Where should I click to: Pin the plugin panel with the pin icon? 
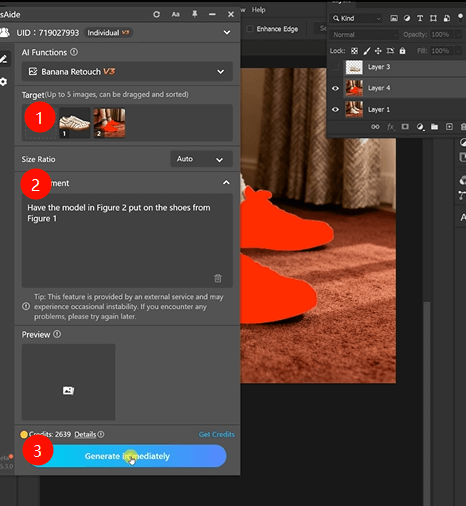click(195, 14)
